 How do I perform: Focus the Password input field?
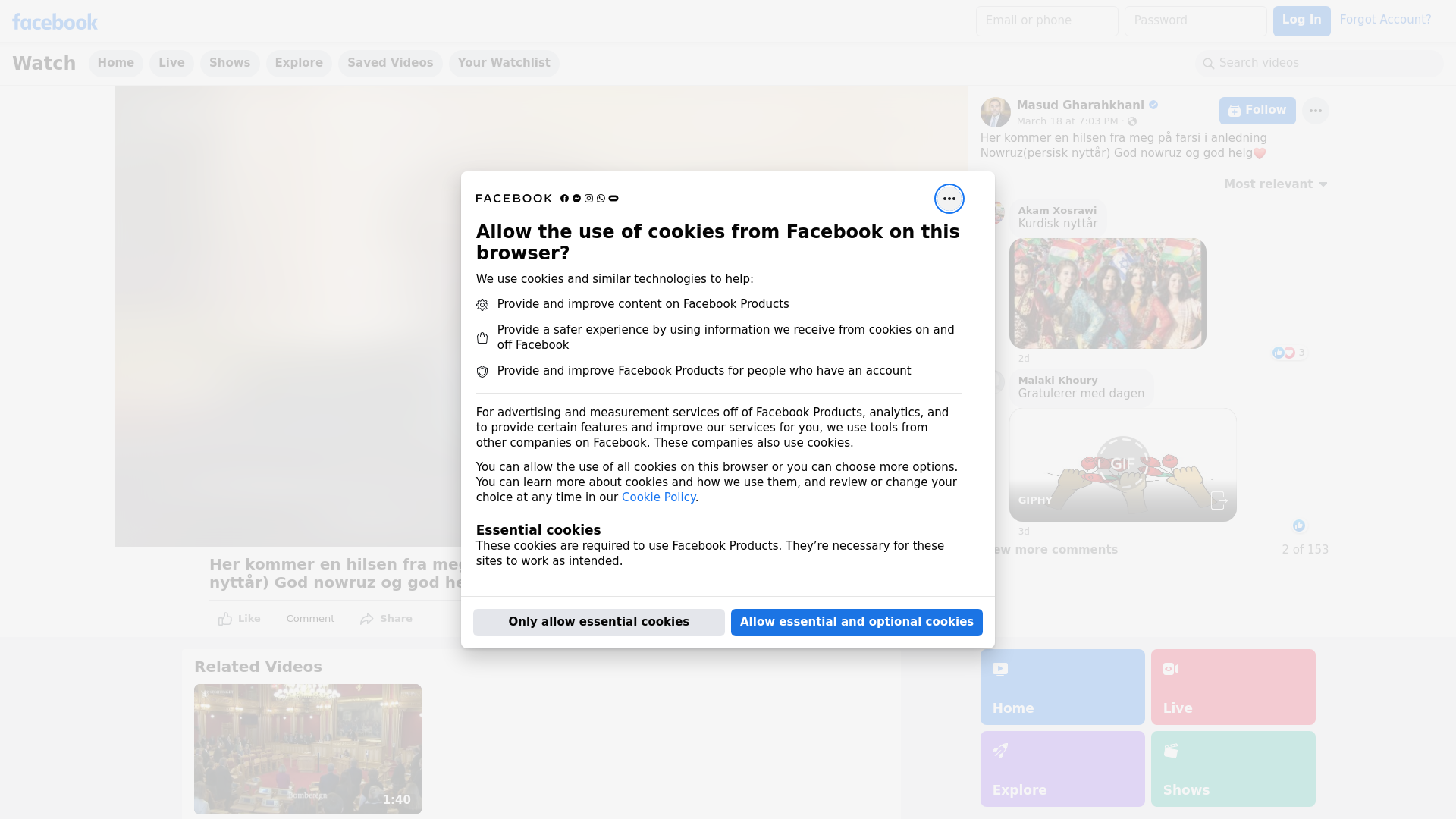pos(1196,21)
